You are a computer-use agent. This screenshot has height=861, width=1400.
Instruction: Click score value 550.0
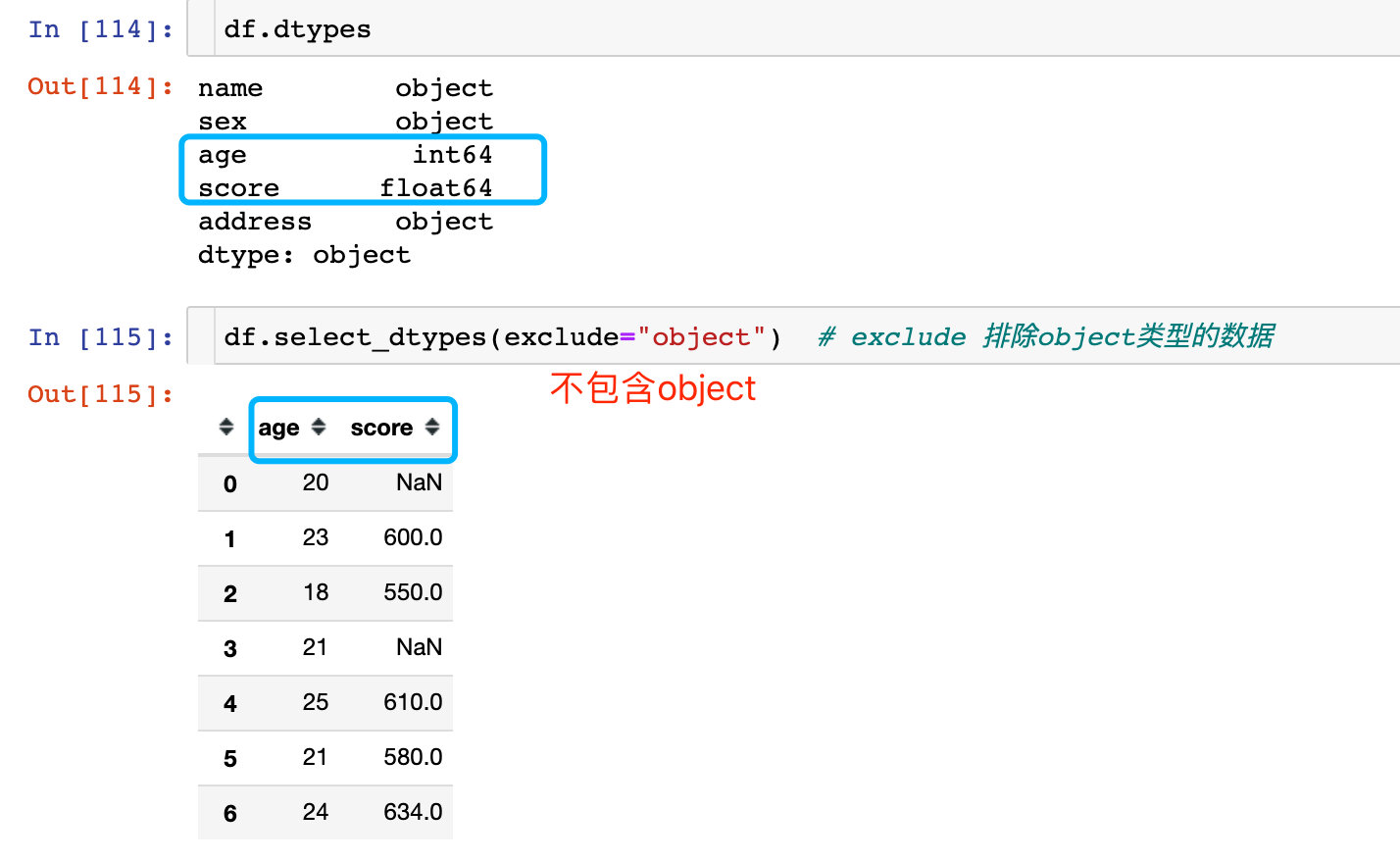click(413, 592)
